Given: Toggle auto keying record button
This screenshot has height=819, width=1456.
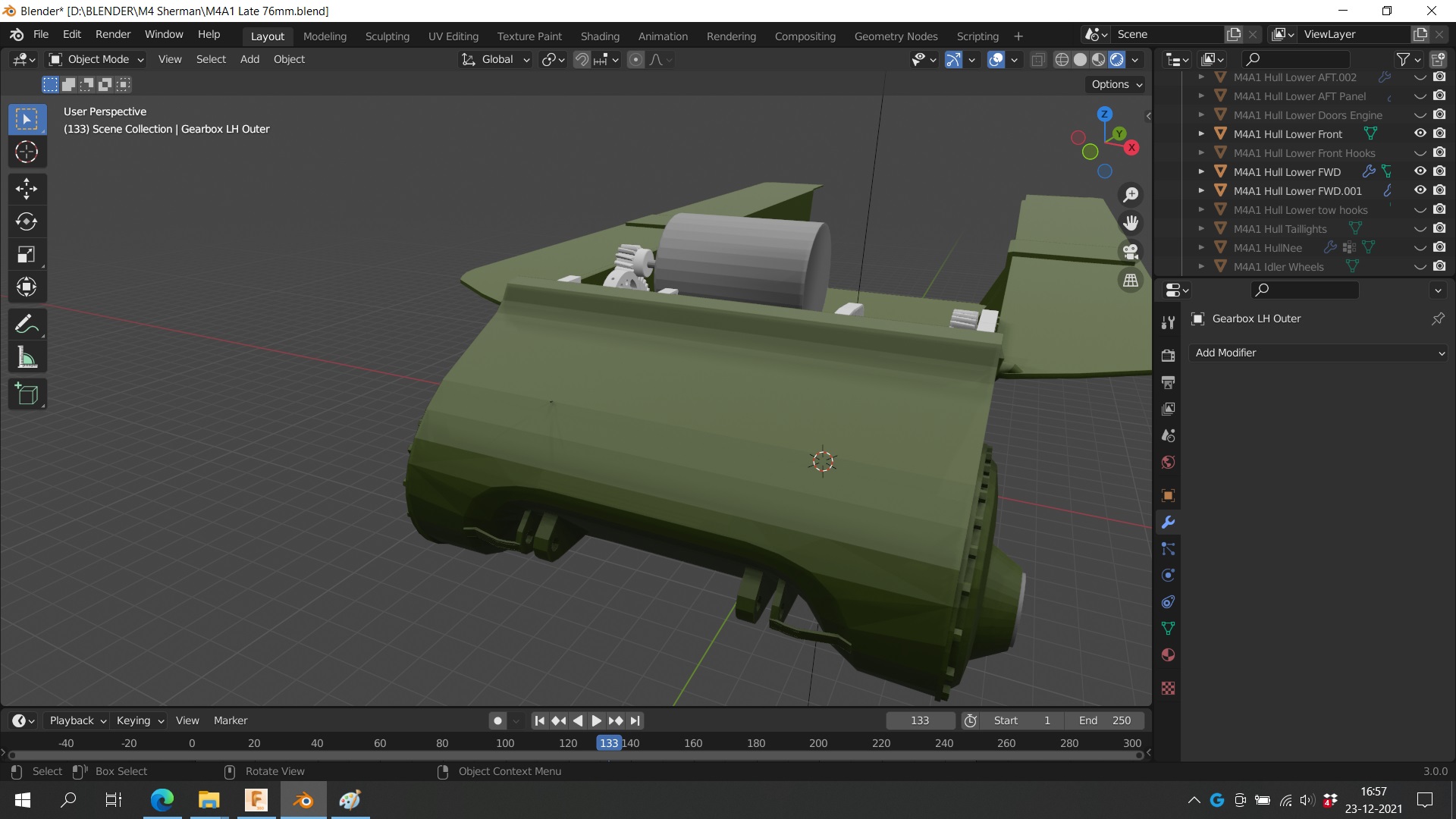Looking at the screenshot, I should (x=497, y=720).
